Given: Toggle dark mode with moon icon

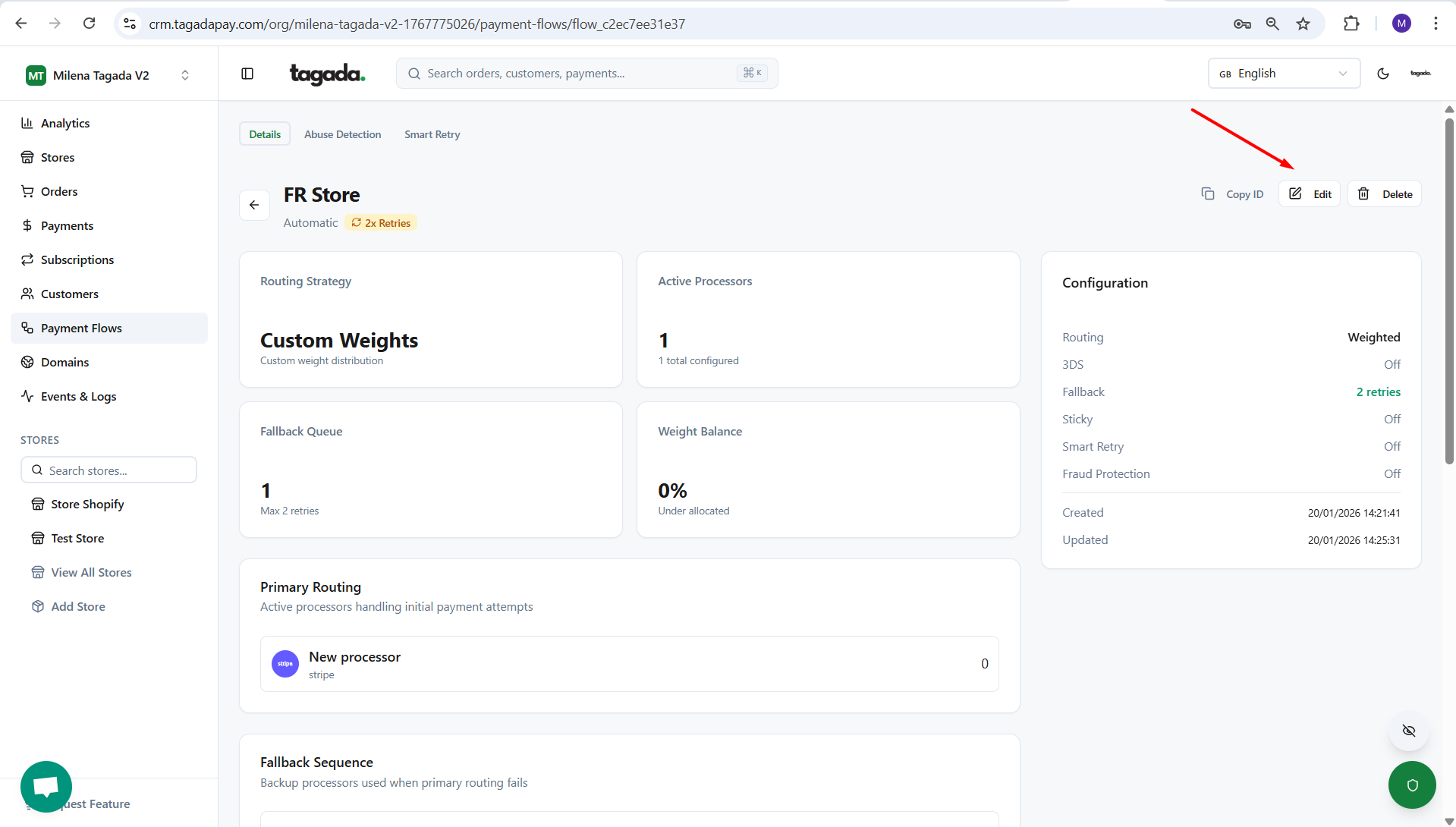Looking at the screenshot, I should (1383, 74).
